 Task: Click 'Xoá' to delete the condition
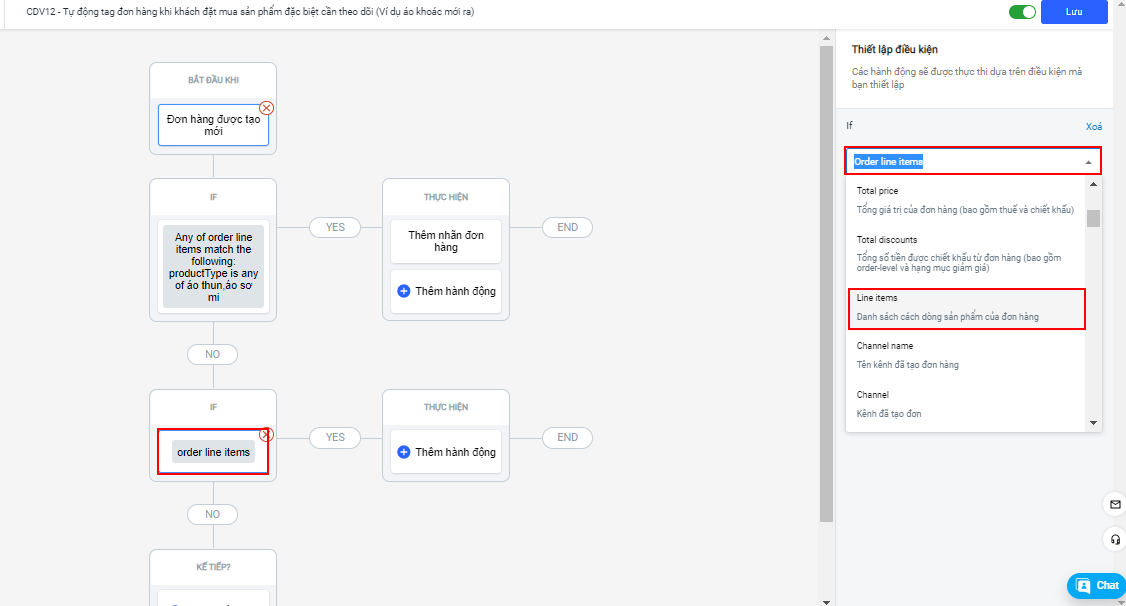[1094, 127]
